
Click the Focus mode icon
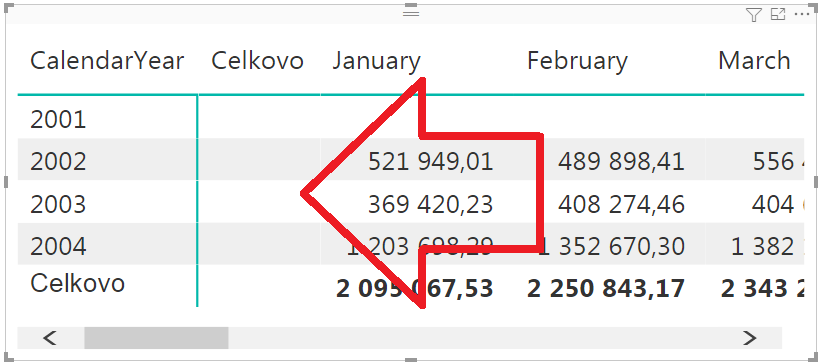click(778, 15)
